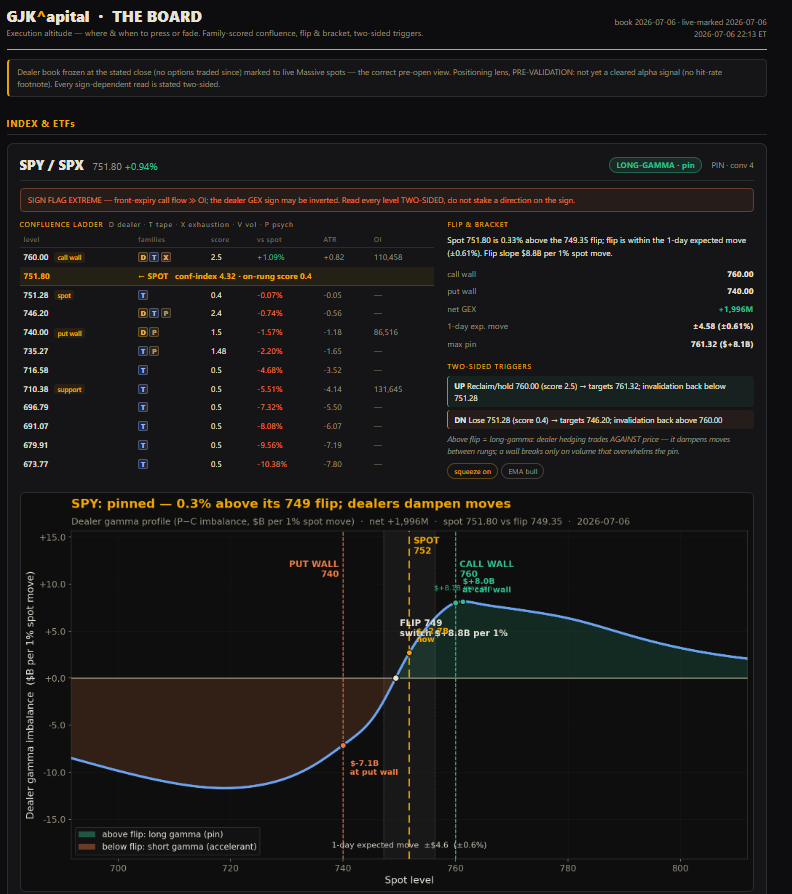Click the T tape badge in the 760.00 row
The image size is (792, 894).
154,257
